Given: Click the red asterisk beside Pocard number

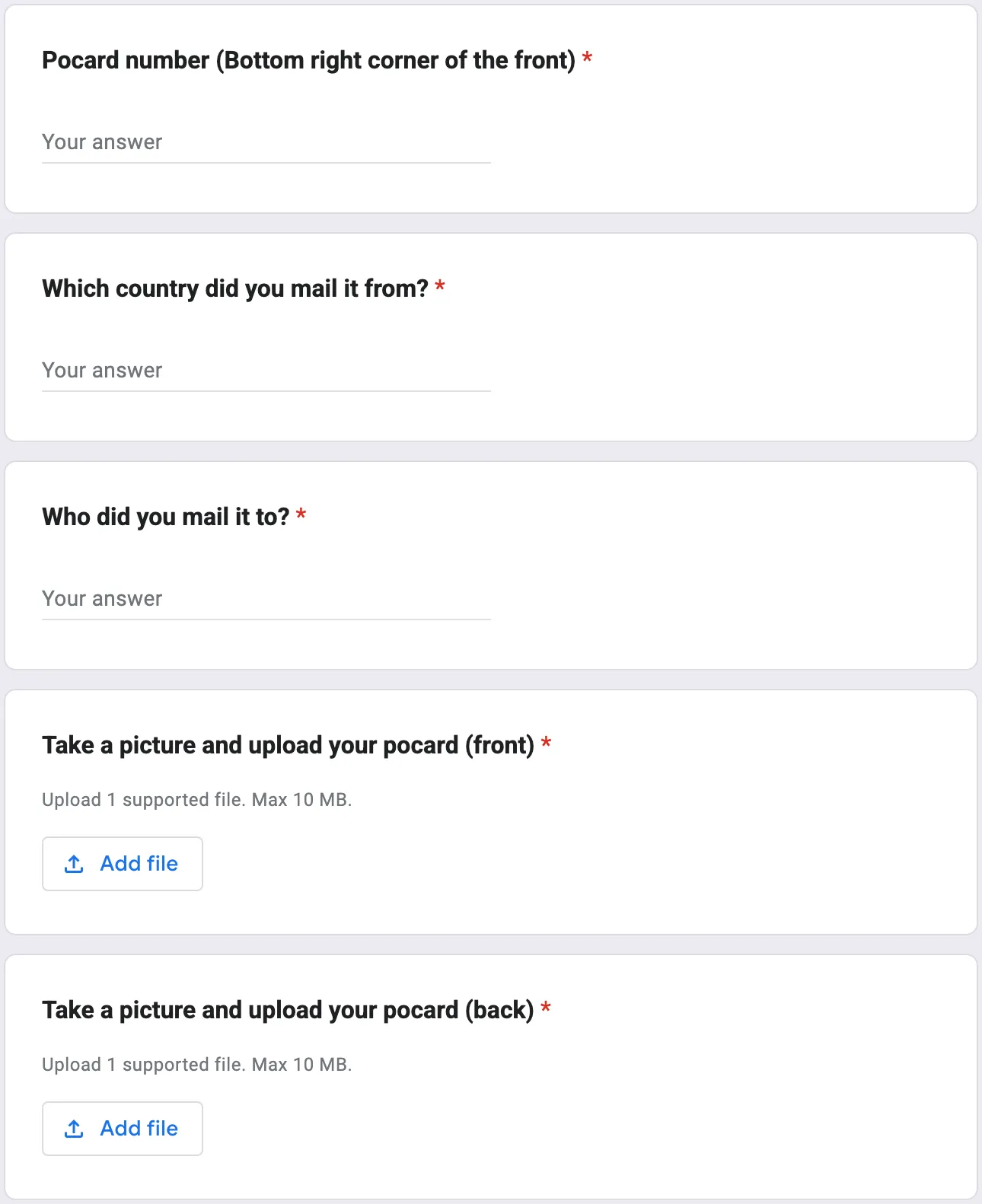Looking at the screenshot, I should (x=587, y=58).
